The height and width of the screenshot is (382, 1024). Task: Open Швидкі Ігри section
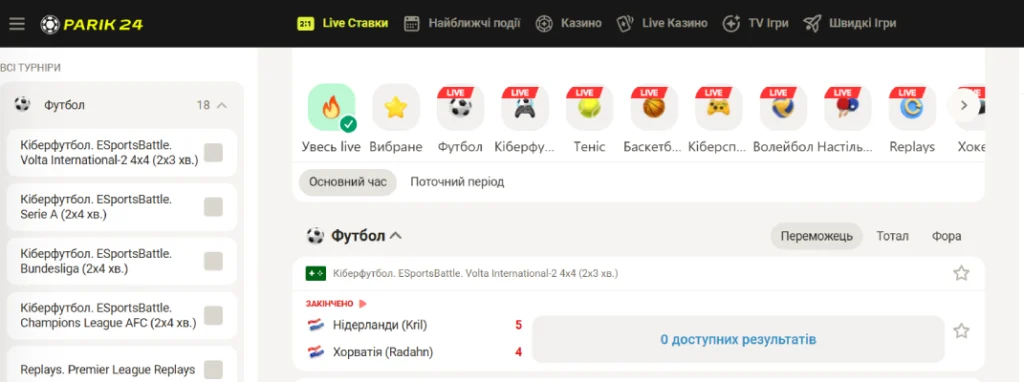(x=850, y=24)
